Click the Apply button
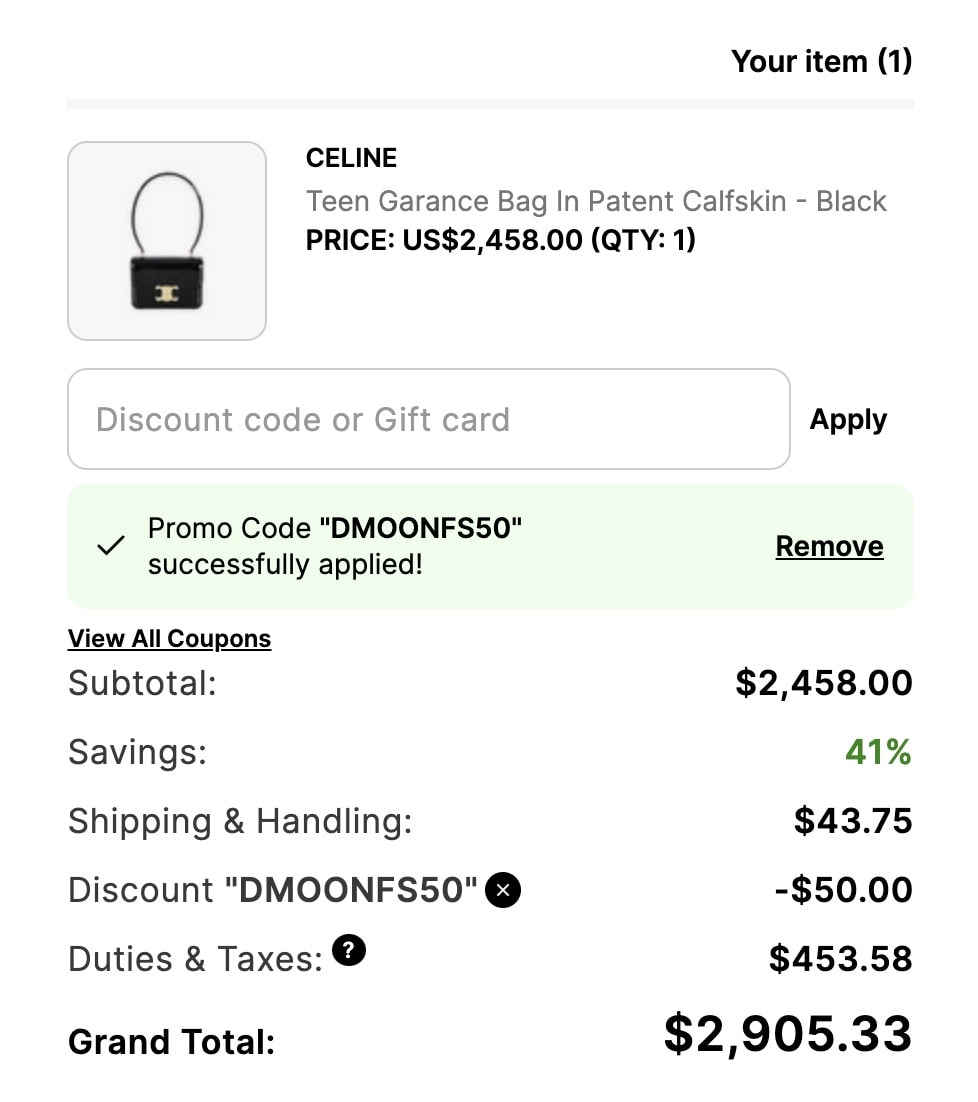This screenshot has width=978, height=1102. coord(848,419)
